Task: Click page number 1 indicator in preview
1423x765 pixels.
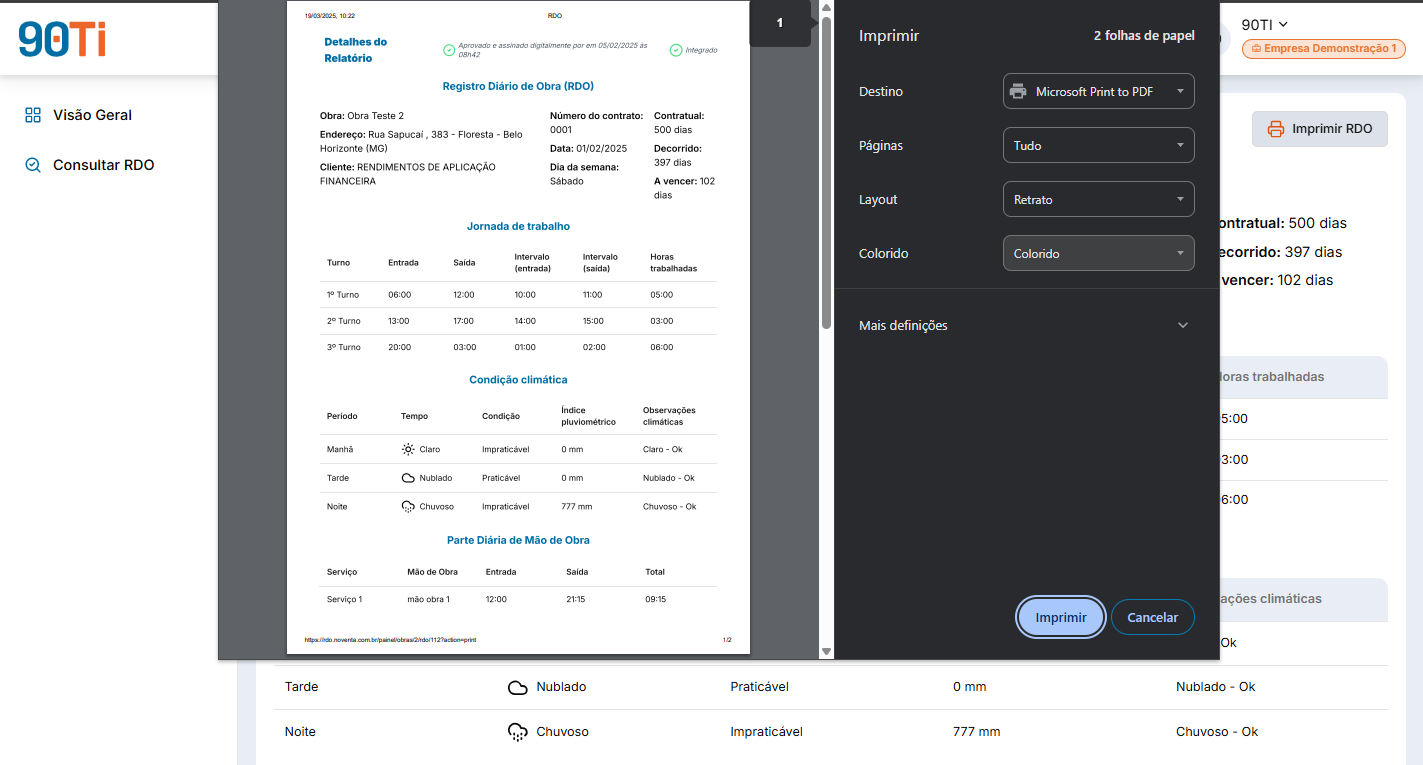Action: [780, 23]
